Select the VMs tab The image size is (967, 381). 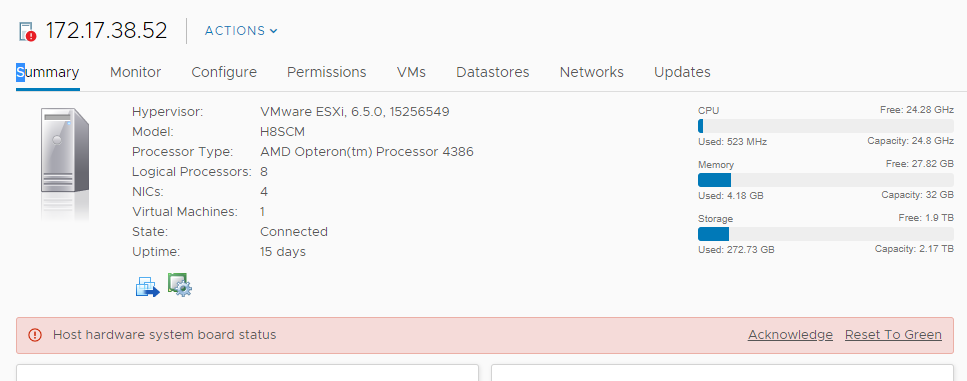point(411,72)
